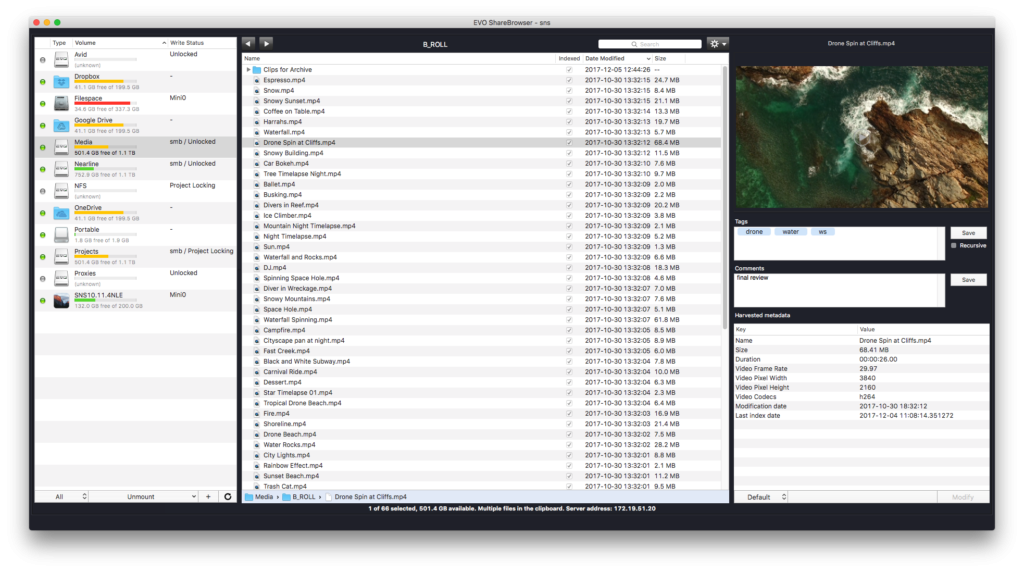The height and width of the screenshot is (572, 1024).
Task: Click the plus button to add volume
Action: tap(208, 496)
